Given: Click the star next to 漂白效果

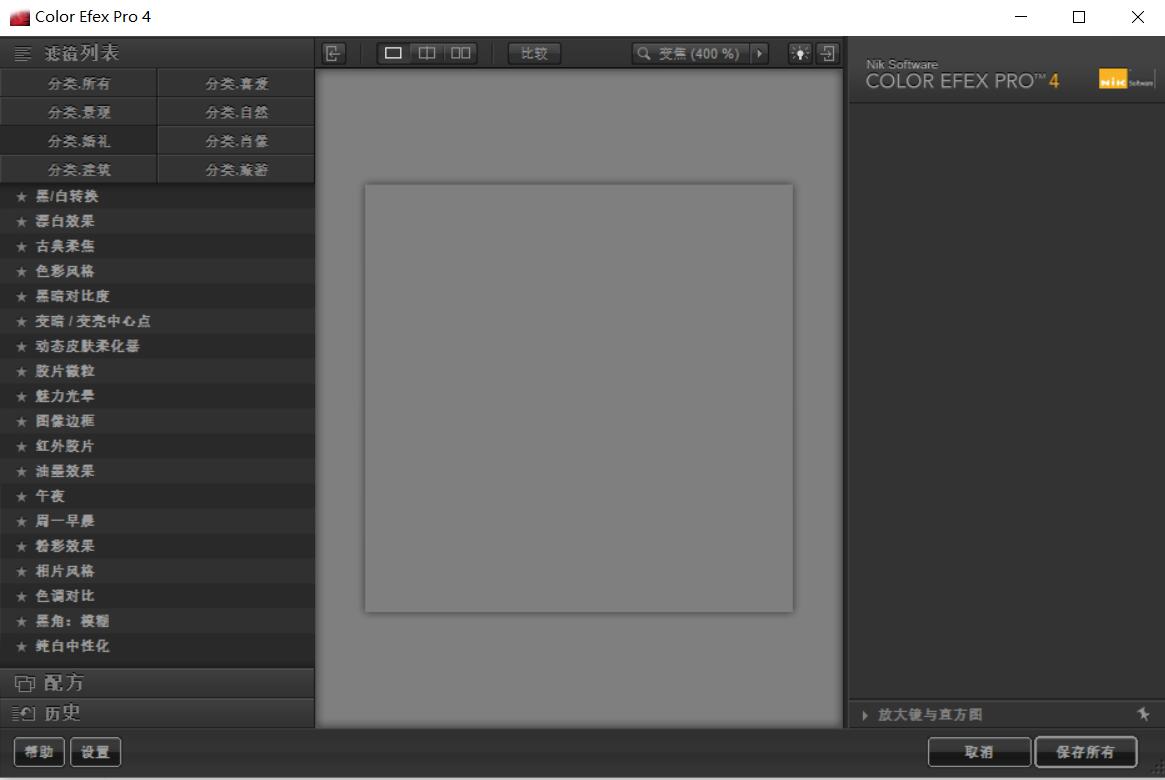Looking at the screenshot, I should click(x=22, y=221).
